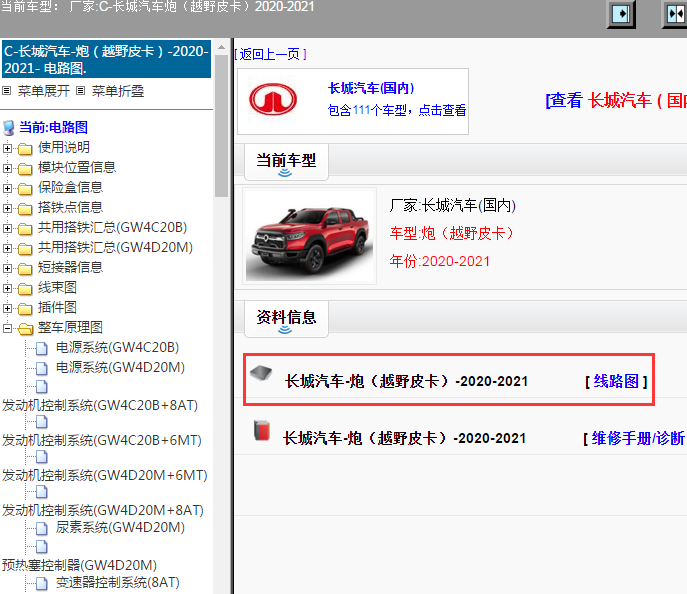This screenshot has height=594, width=687.
Task: Select the 使用说明 folder label
Action: pyautogui.click(x=64, y=147)
